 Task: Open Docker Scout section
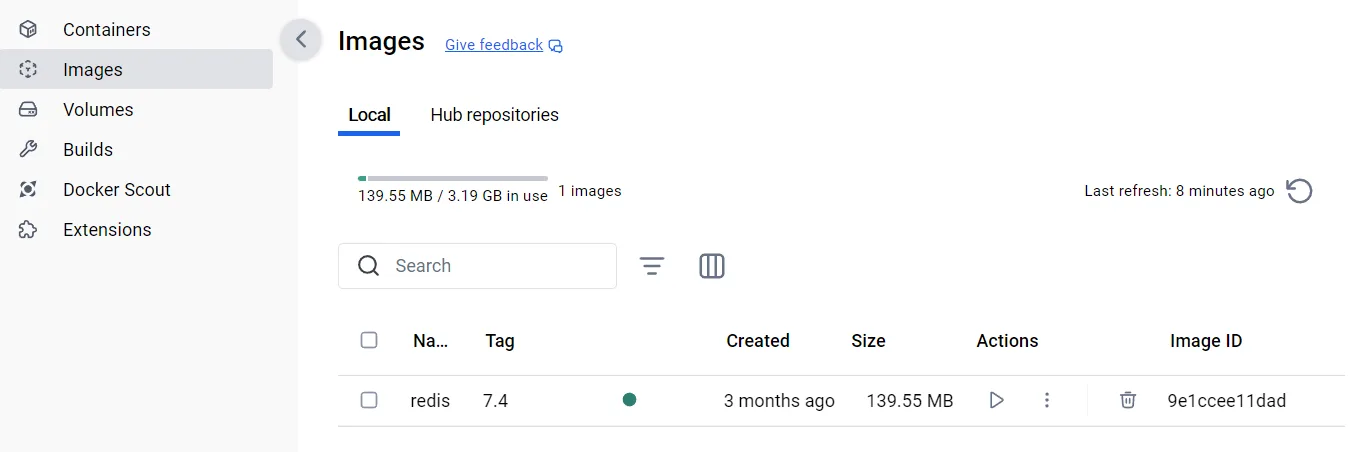tap(136, 190)
